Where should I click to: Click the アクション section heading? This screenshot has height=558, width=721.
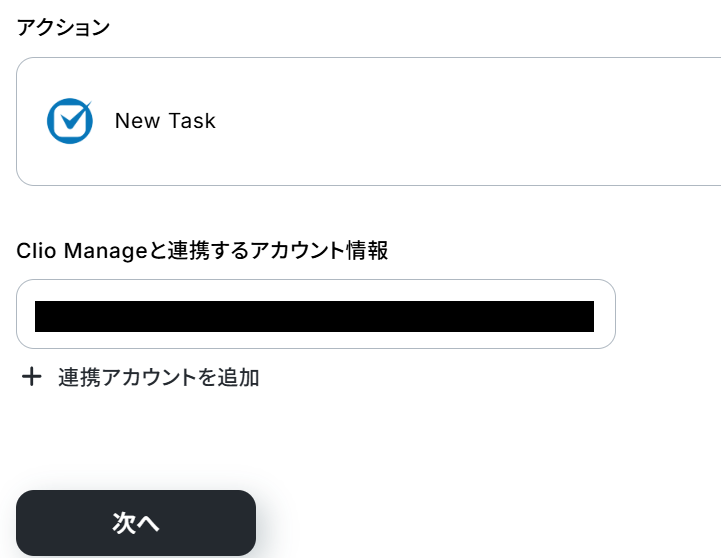63,27
